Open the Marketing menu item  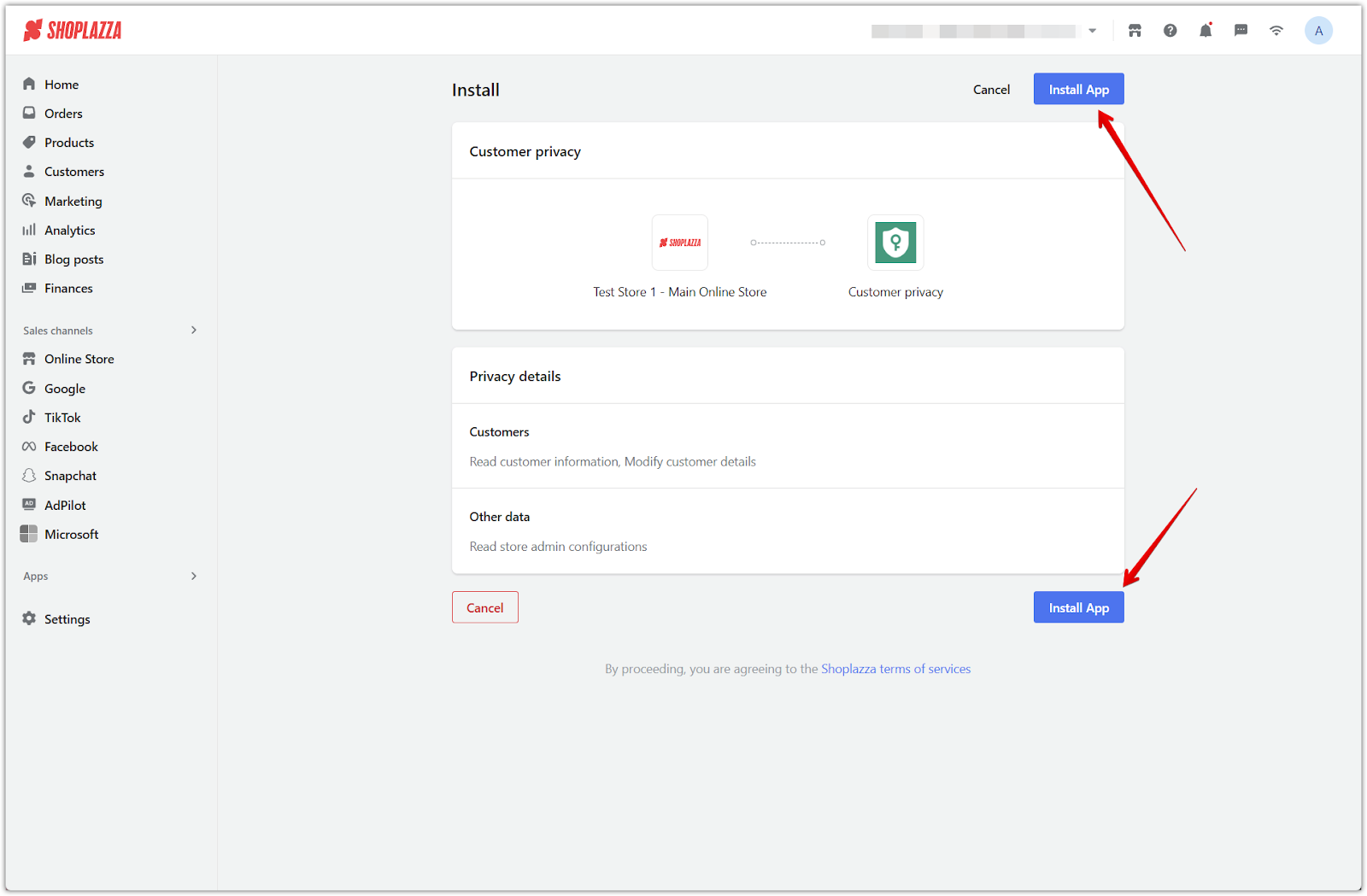pos(73,202)
